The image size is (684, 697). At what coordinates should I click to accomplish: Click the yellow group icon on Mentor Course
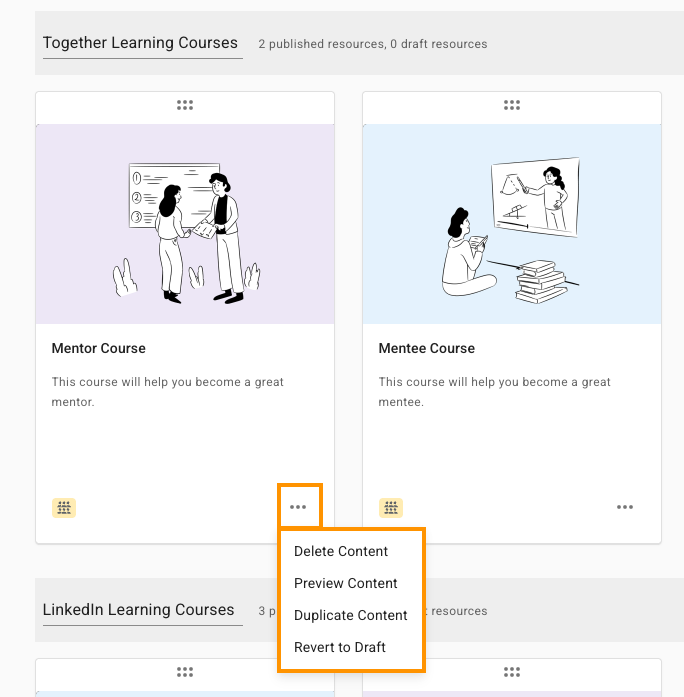pyautogui.click(x=64, y=508)
